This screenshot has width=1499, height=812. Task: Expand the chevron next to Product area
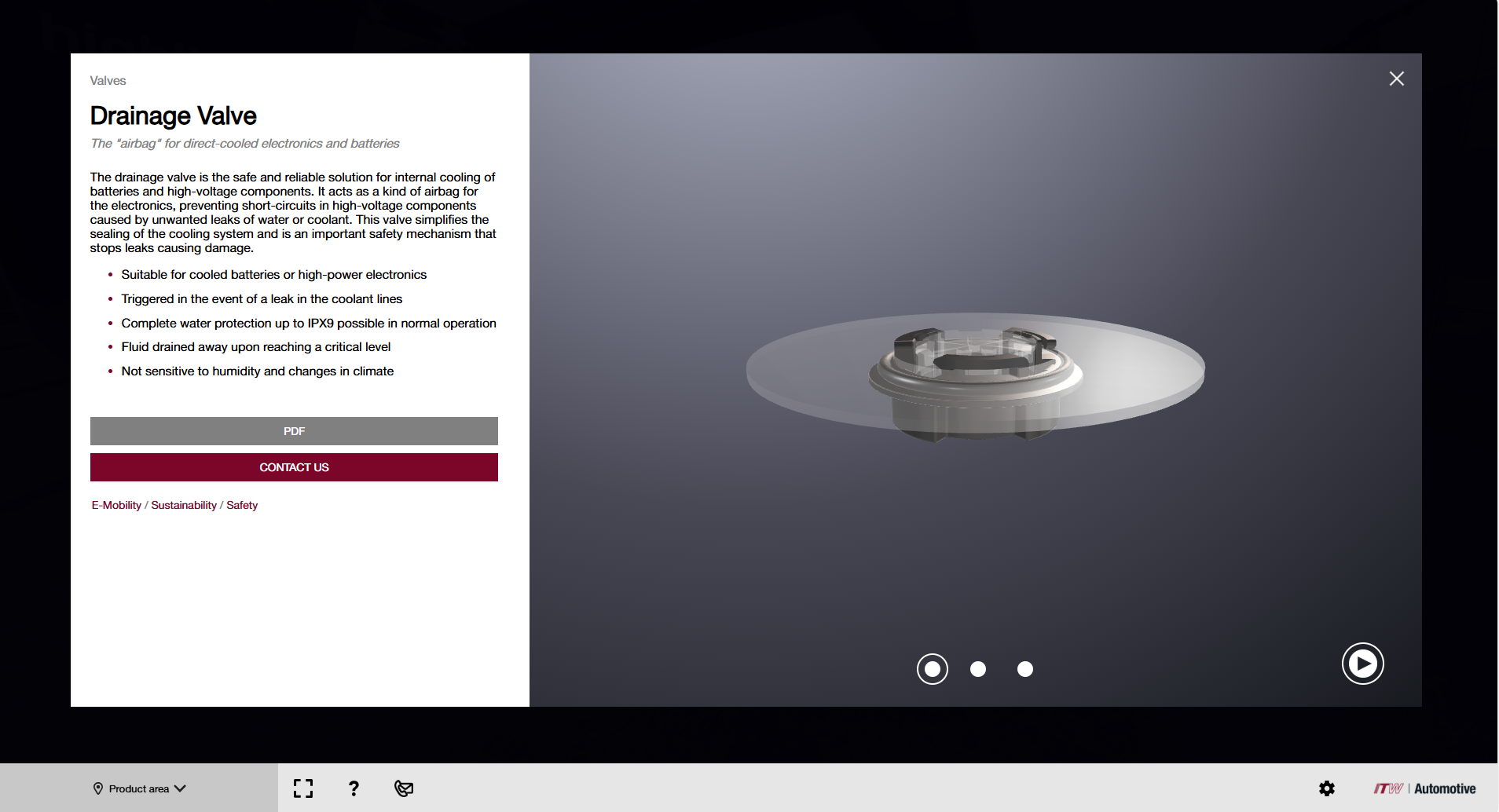(x=180, y=788)
